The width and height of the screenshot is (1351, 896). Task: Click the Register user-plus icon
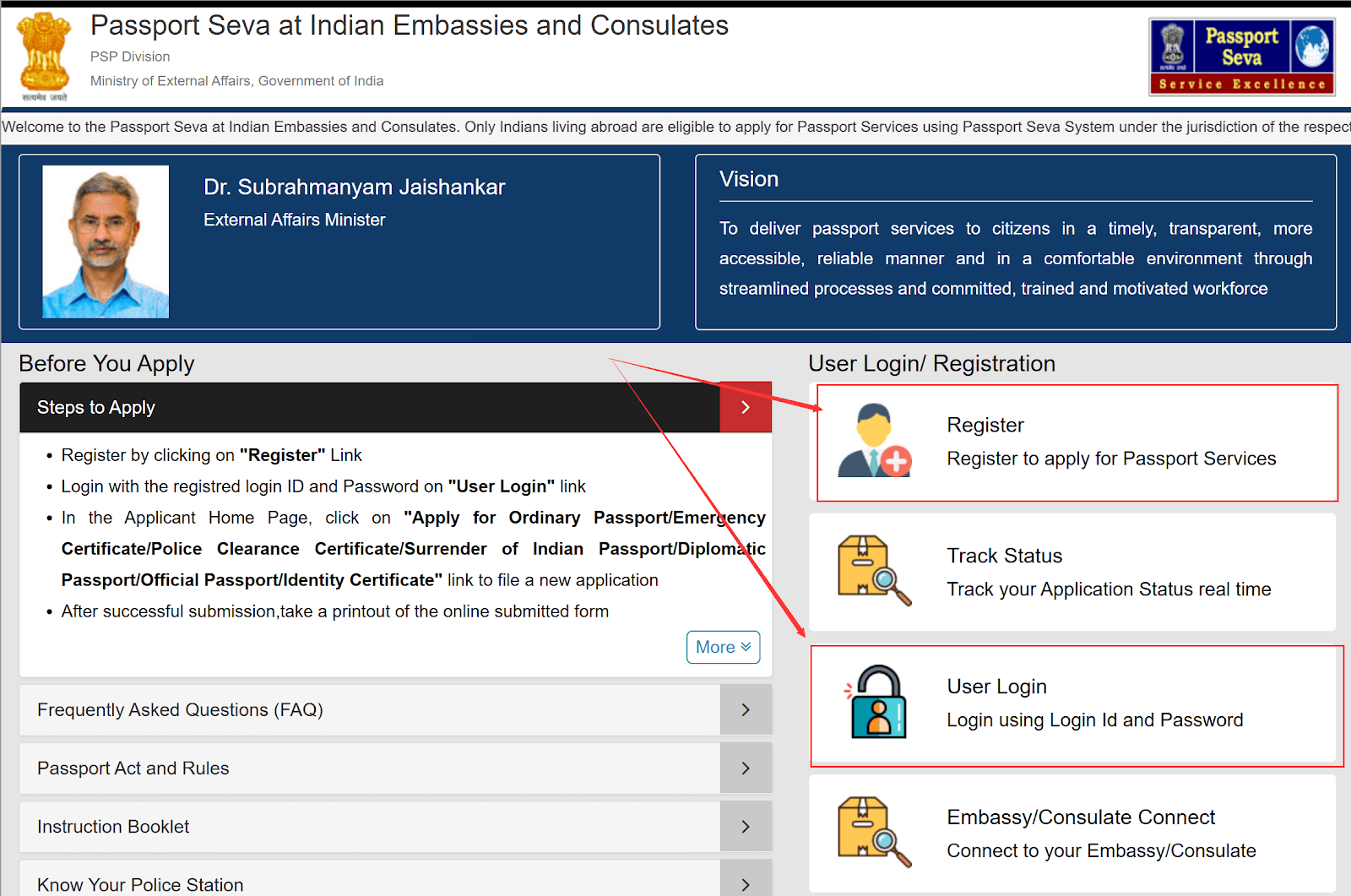pos(875,441)
